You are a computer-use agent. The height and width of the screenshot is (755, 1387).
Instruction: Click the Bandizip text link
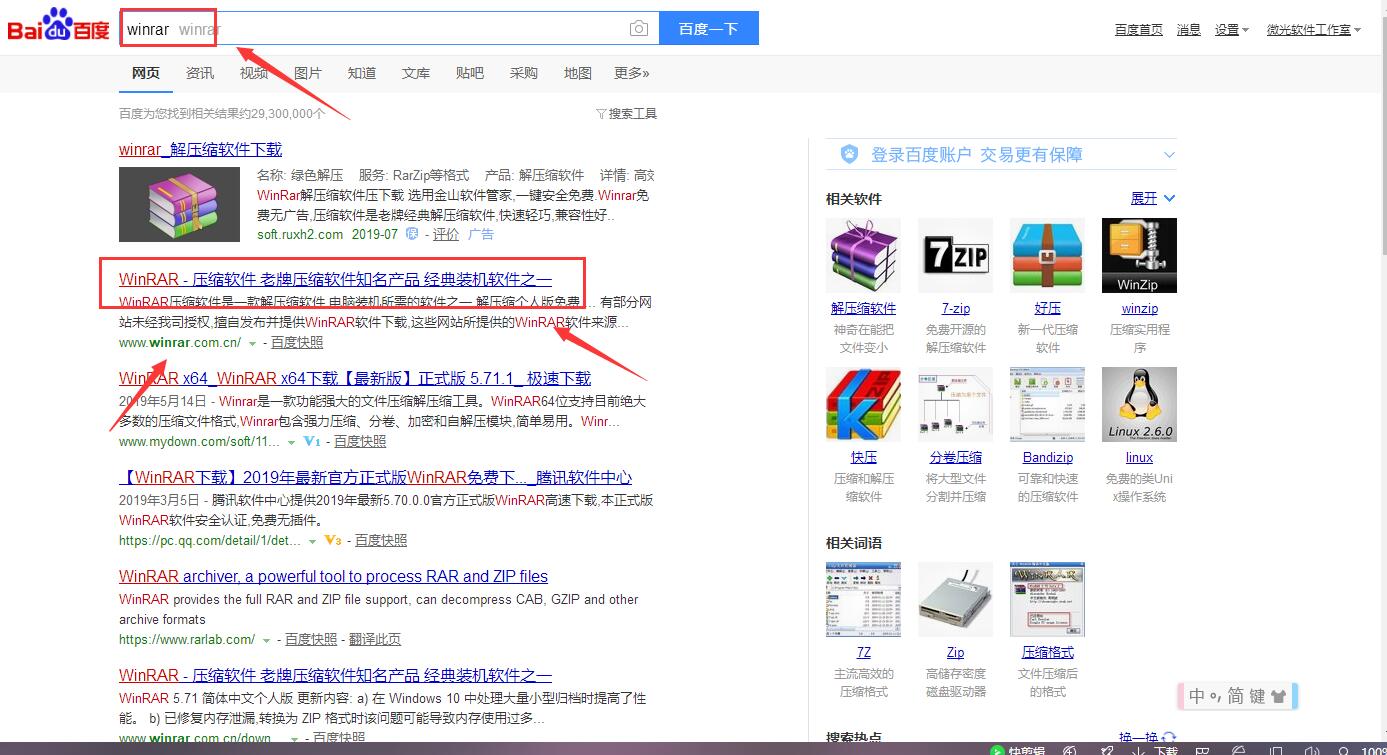coord(1047,457)
